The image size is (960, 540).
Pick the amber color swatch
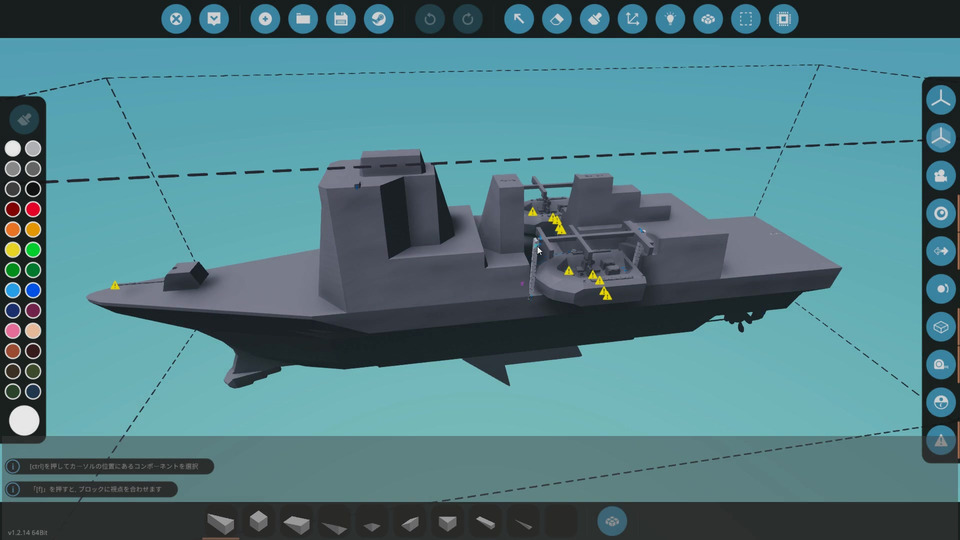(33, 229)
